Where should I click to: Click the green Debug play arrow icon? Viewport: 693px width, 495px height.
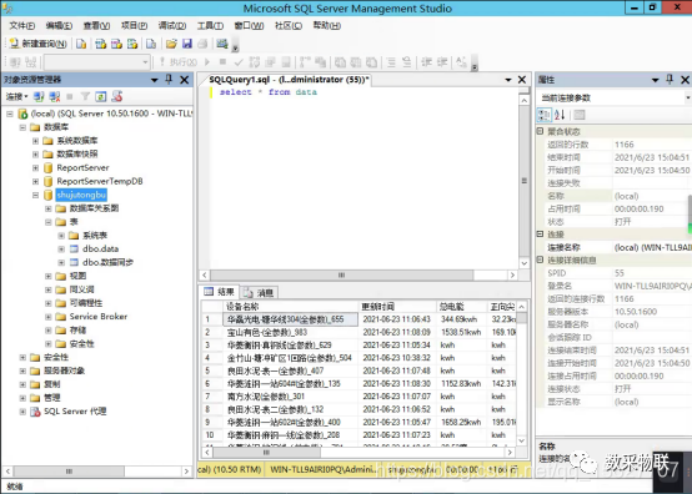207,62
